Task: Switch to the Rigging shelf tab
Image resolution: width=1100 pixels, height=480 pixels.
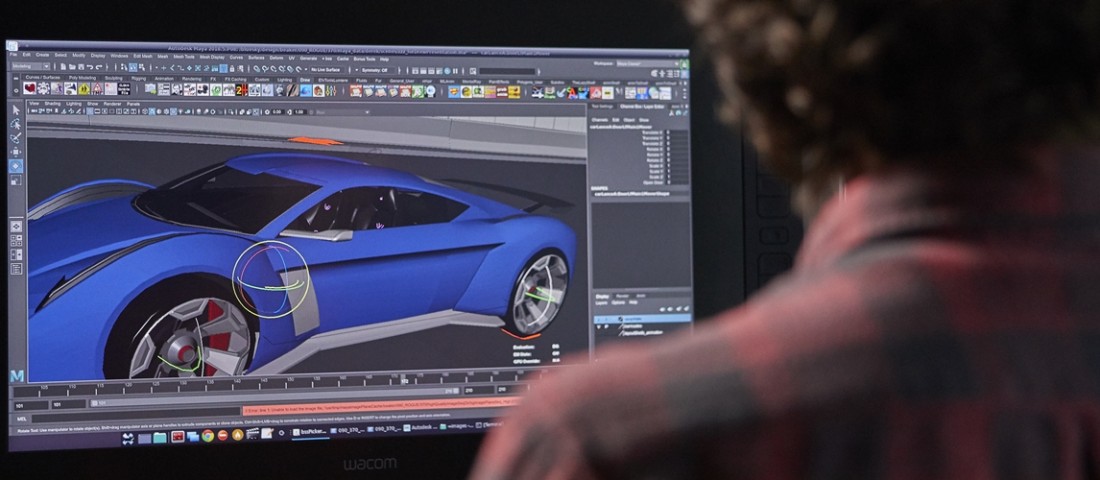Action: tap(139, 78)
